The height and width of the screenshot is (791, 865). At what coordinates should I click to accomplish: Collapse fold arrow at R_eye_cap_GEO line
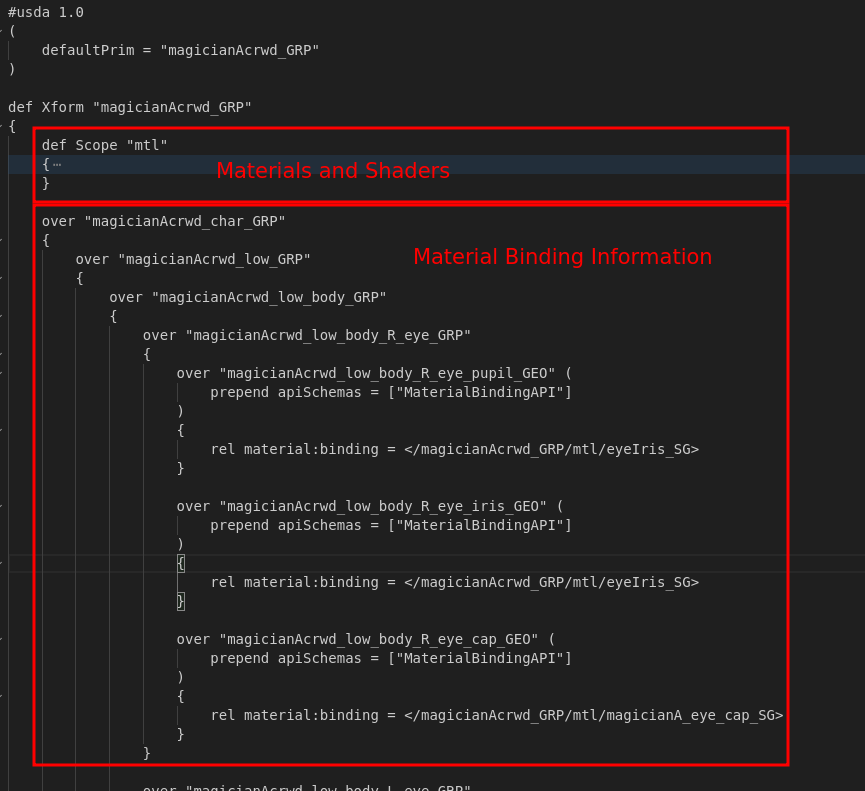(2, 639)
